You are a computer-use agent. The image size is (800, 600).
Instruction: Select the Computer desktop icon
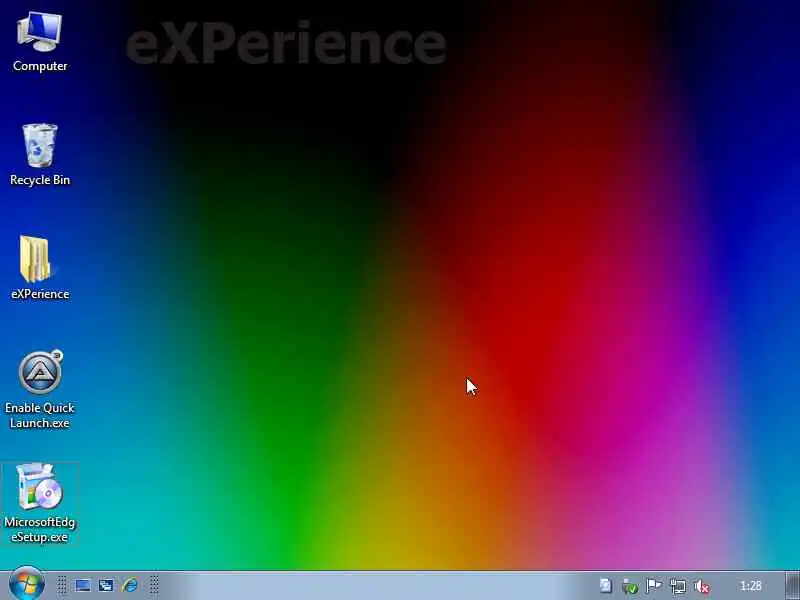click(40, 32)
